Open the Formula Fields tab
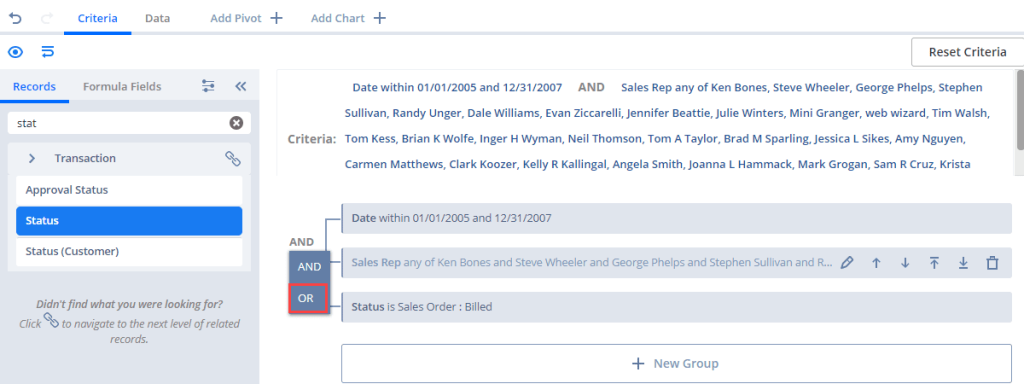Screen dimensions: 1024x384 click(x=122, y=86)
